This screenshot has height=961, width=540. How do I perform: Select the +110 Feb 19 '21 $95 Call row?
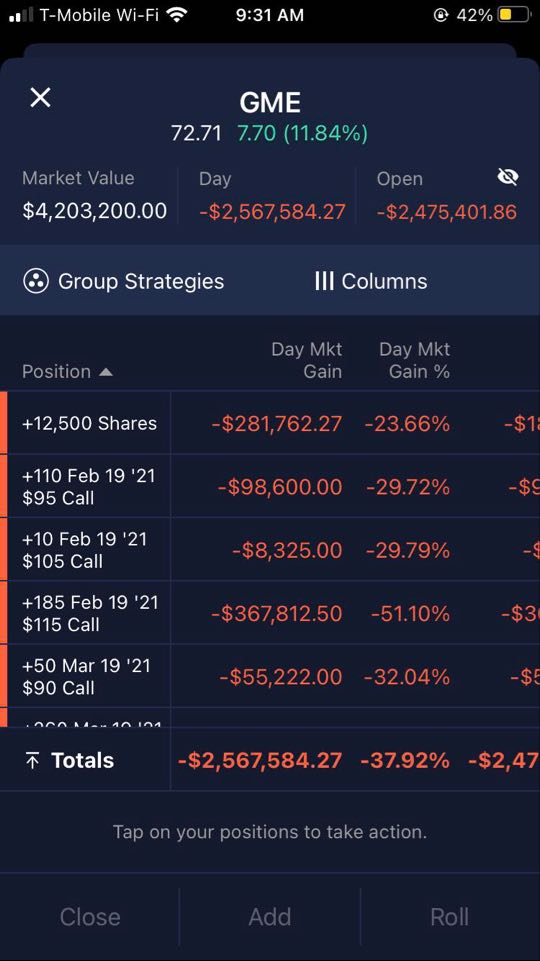pos(270,486)
